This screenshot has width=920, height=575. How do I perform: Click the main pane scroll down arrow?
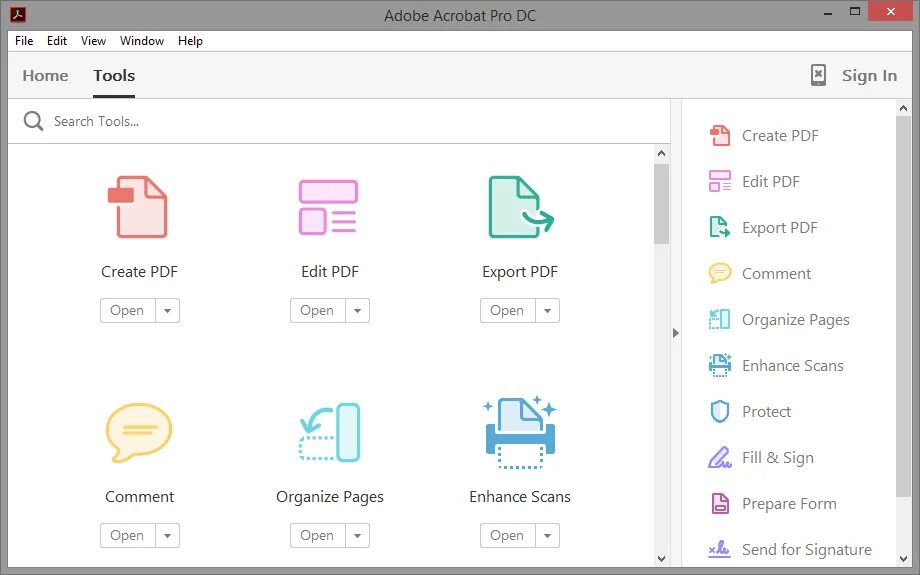click(x=661, y=559)
